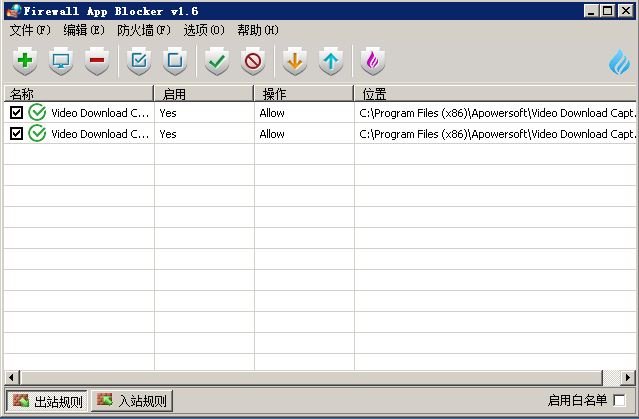Viewport: 639px width, 419px height.
Task: Uncheck the first Video Download rule checkbox
Action: (16, 112)
